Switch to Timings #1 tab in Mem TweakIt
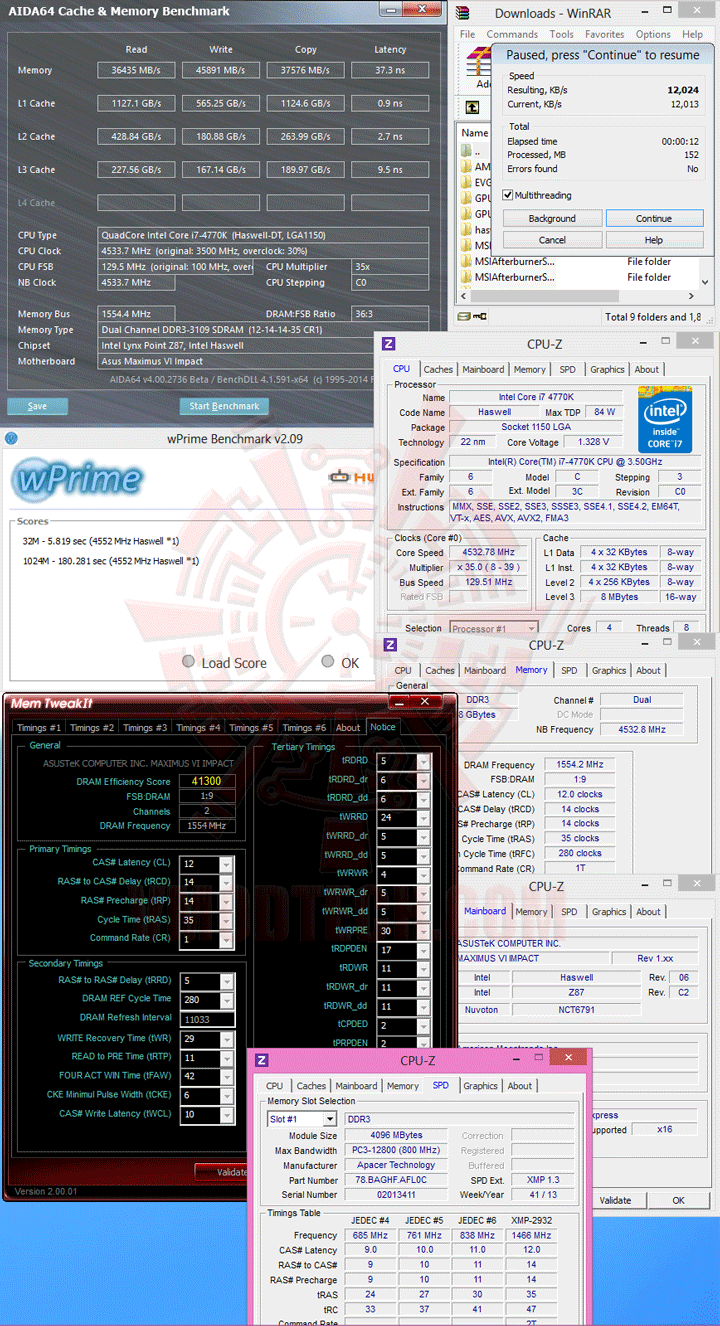 coord(38,728)
